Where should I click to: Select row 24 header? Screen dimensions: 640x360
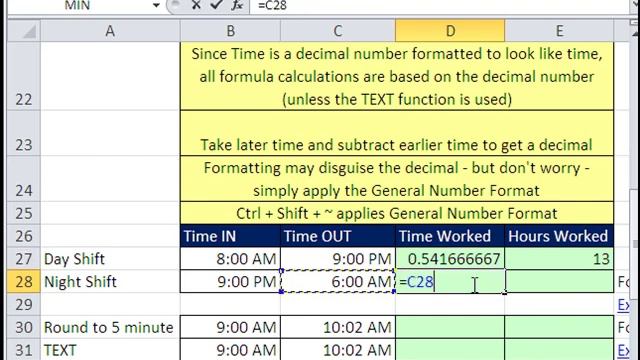(24, 178)
